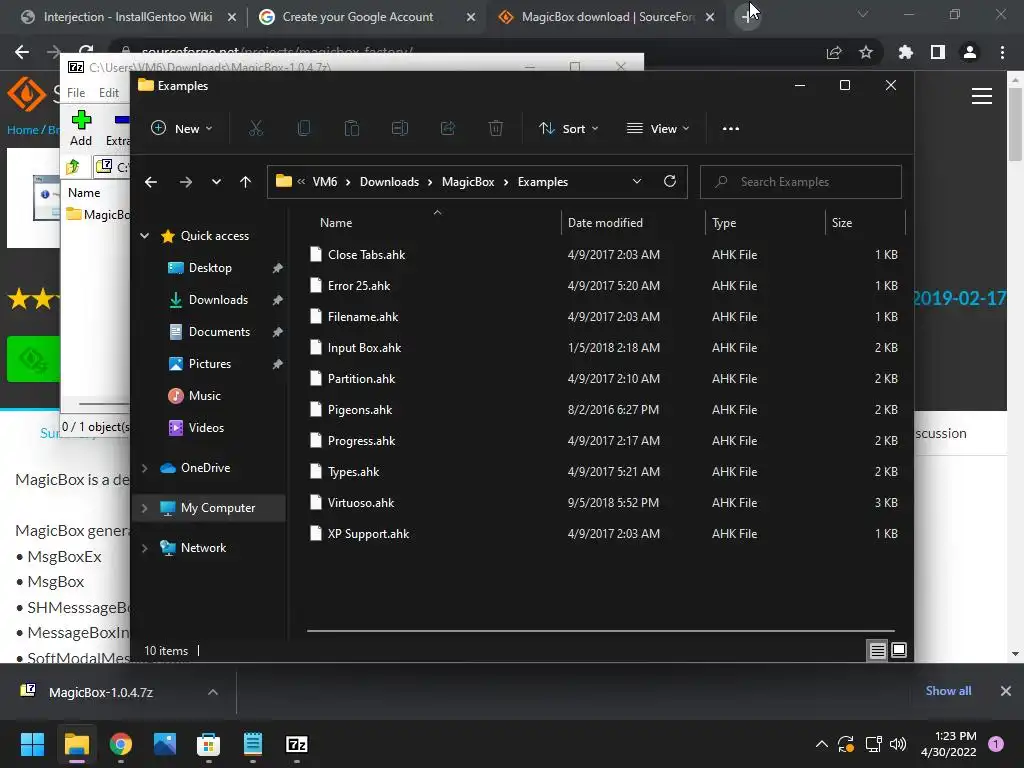Go forward using Explorer forward arrow
This screenshot has width=1024, height=768.
point(185,182)
